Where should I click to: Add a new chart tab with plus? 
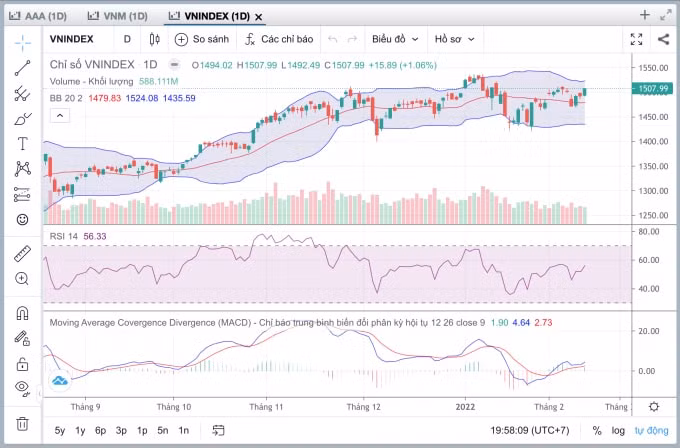pos(645,15)
